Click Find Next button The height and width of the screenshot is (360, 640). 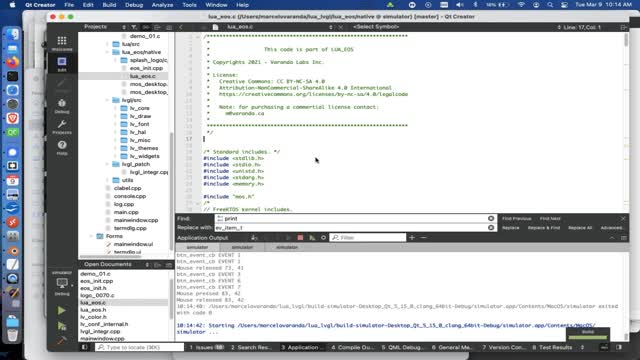550,219
